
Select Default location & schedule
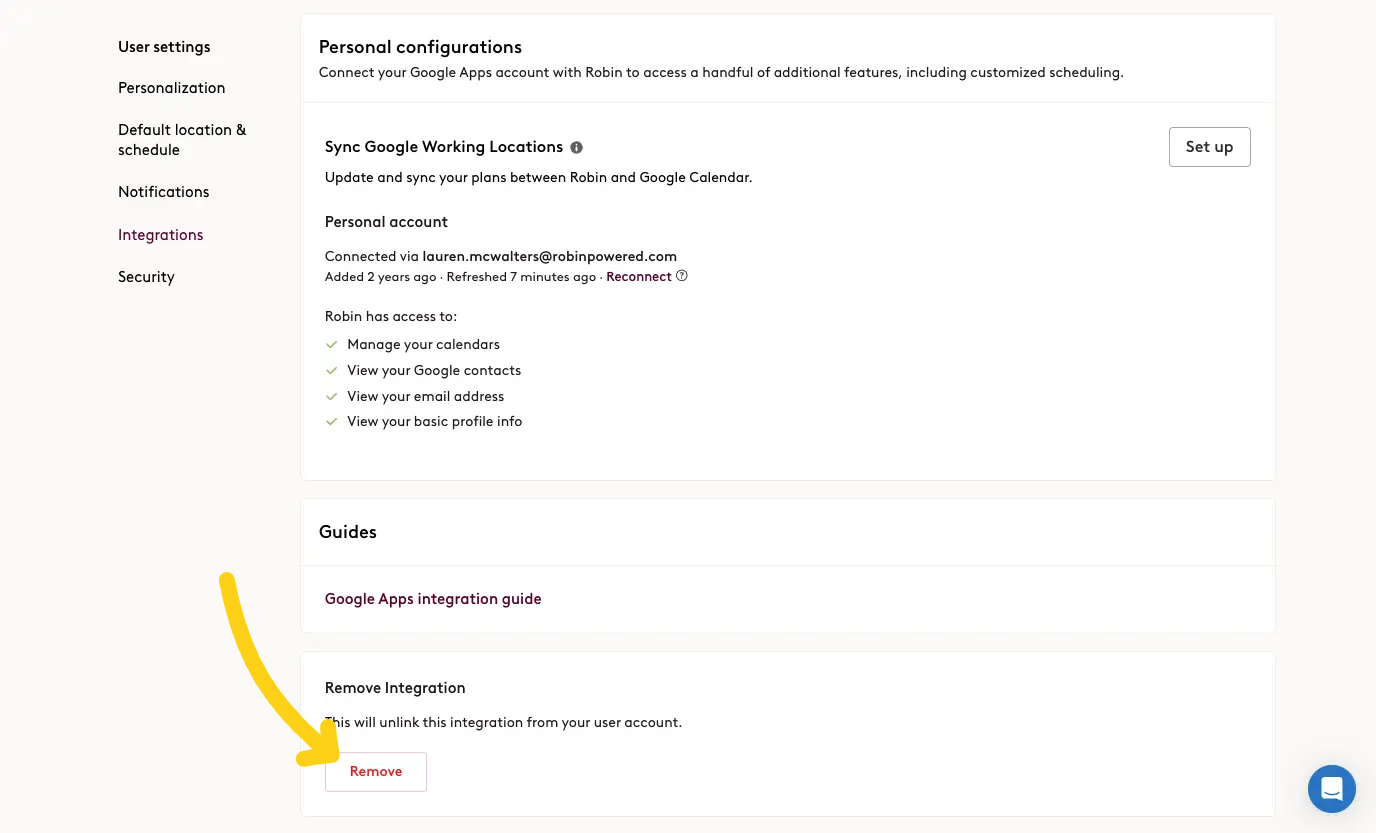pos(182,140)
